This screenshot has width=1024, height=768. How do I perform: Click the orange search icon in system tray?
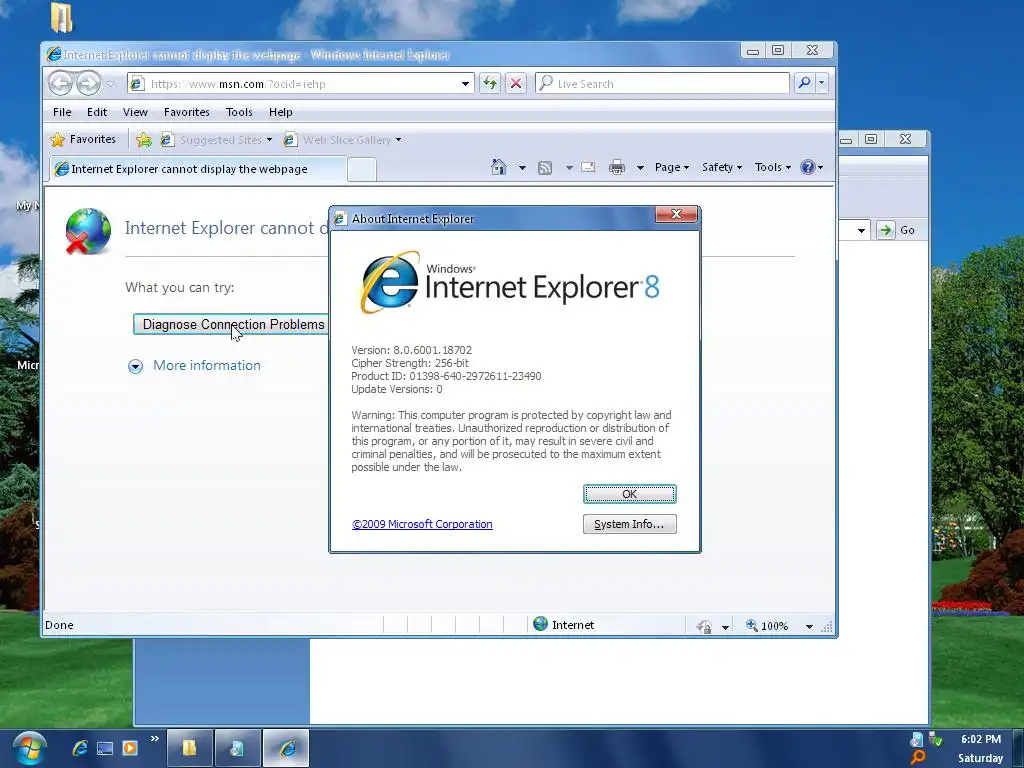[x=918, y=758]
